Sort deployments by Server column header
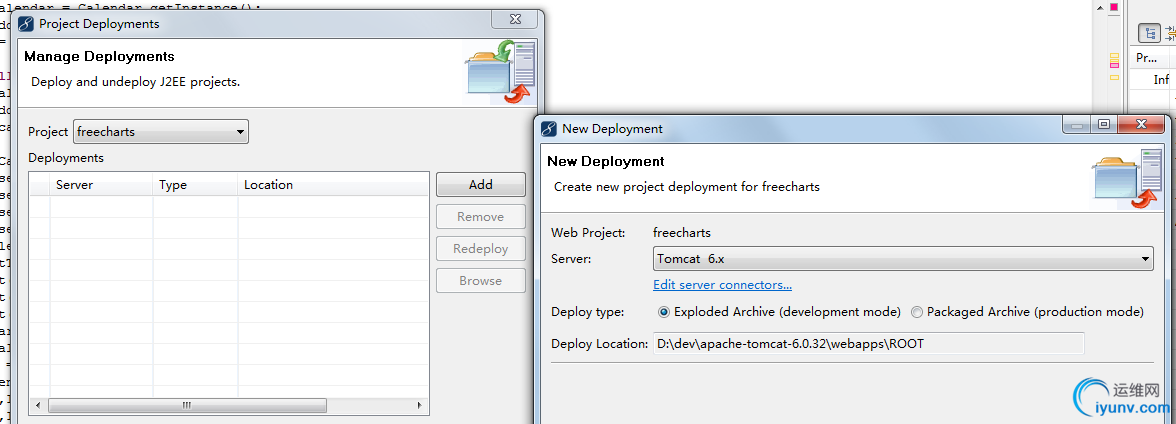1176x424 pixels. (101, 185)
